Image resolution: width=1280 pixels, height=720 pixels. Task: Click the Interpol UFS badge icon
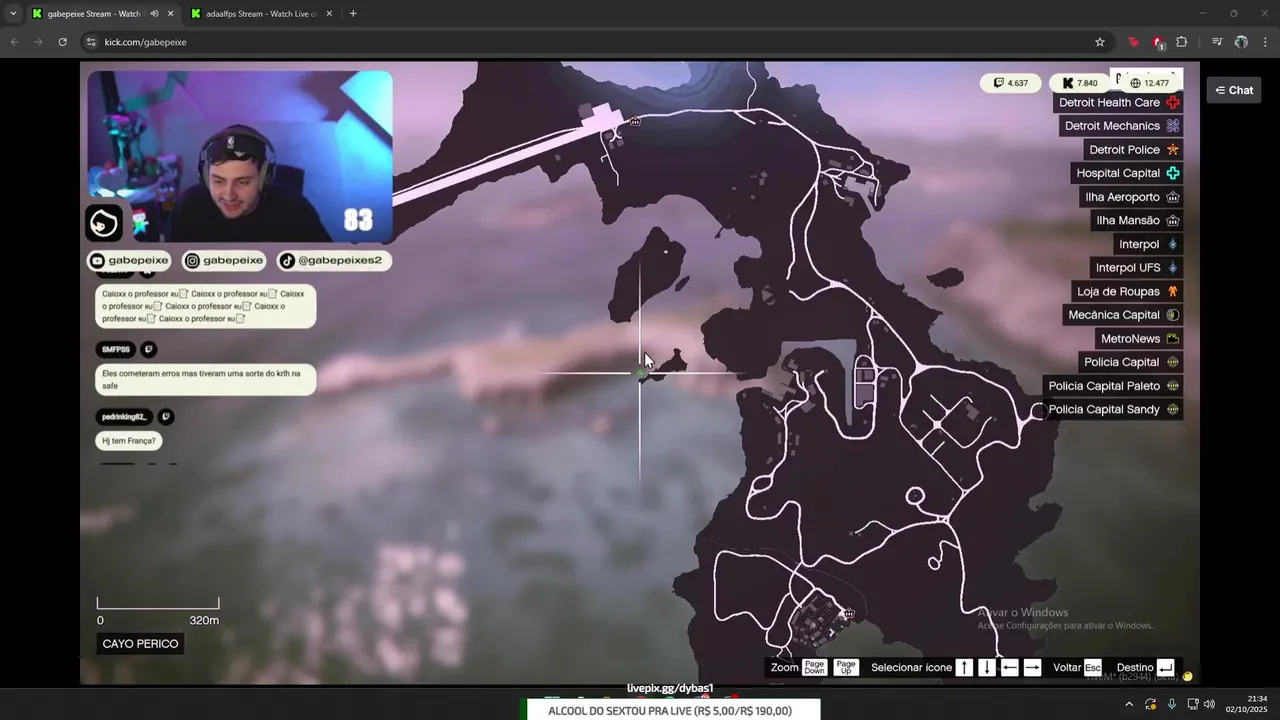pyautogui.click(x=1173, y=268)
